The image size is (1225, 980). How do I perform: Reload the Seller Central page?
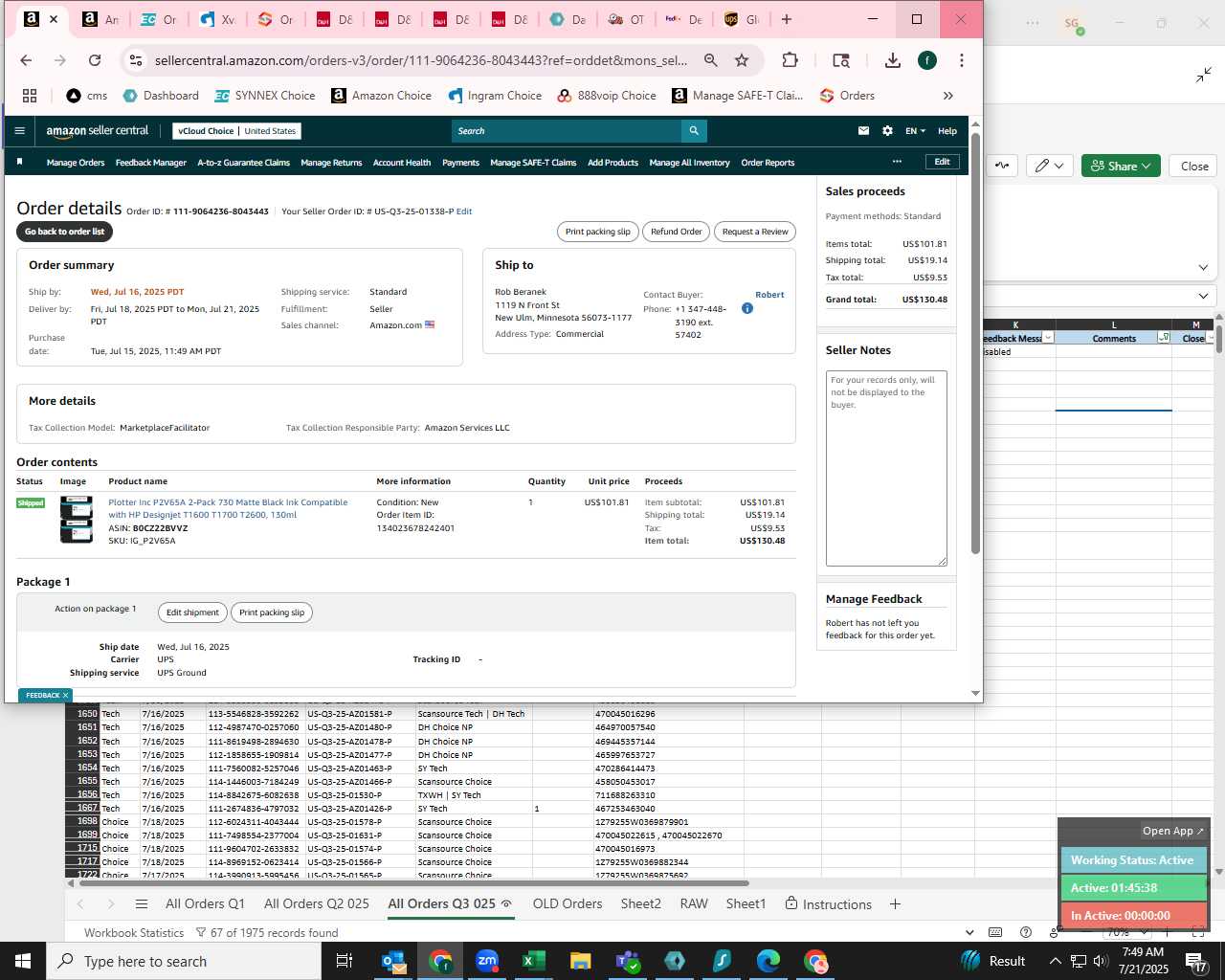(95, 60)
